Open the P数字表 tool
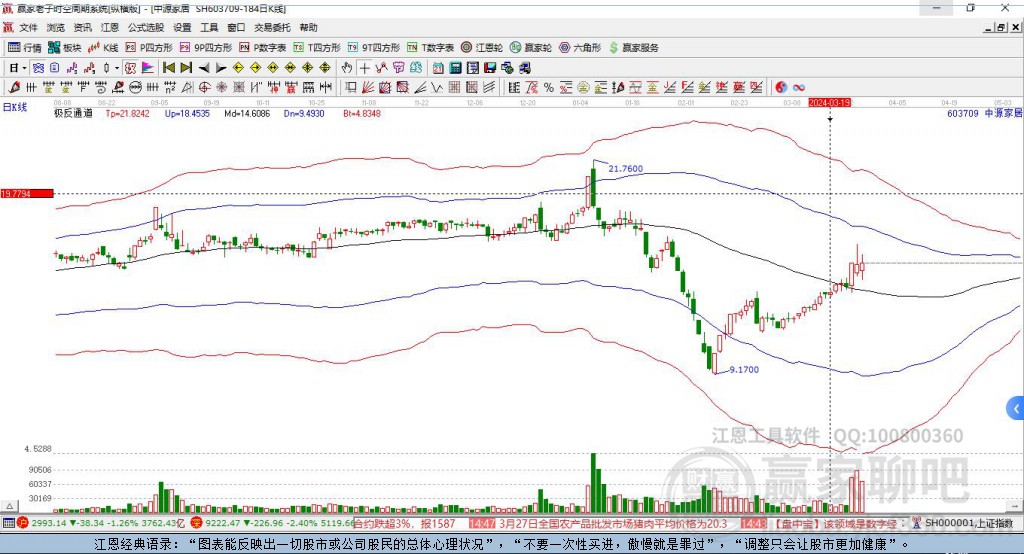Screen dimensions: 1024x554 tap(263, 48)
